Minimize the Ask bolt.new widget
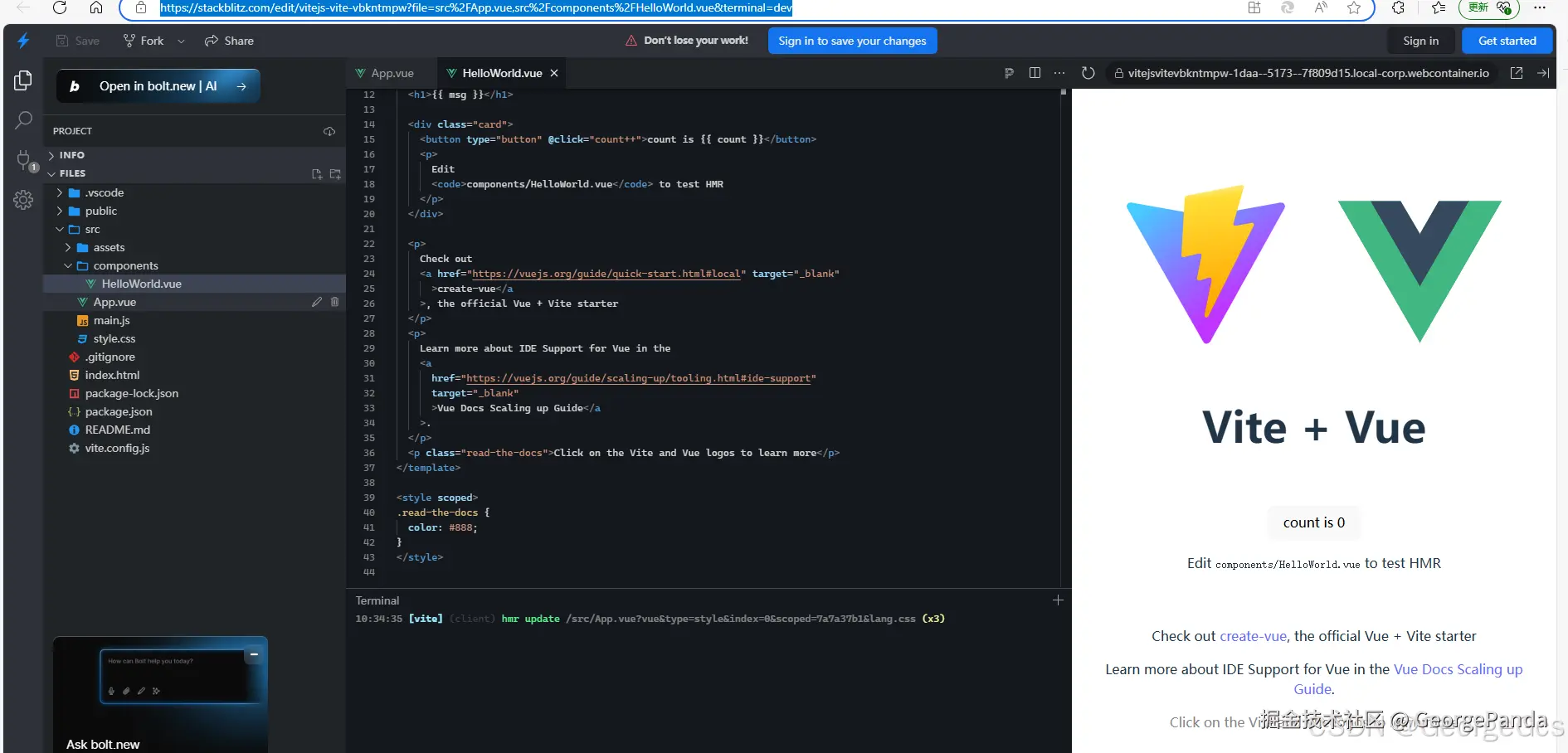Screen dimensions: 1568x753 pos(254,655)
